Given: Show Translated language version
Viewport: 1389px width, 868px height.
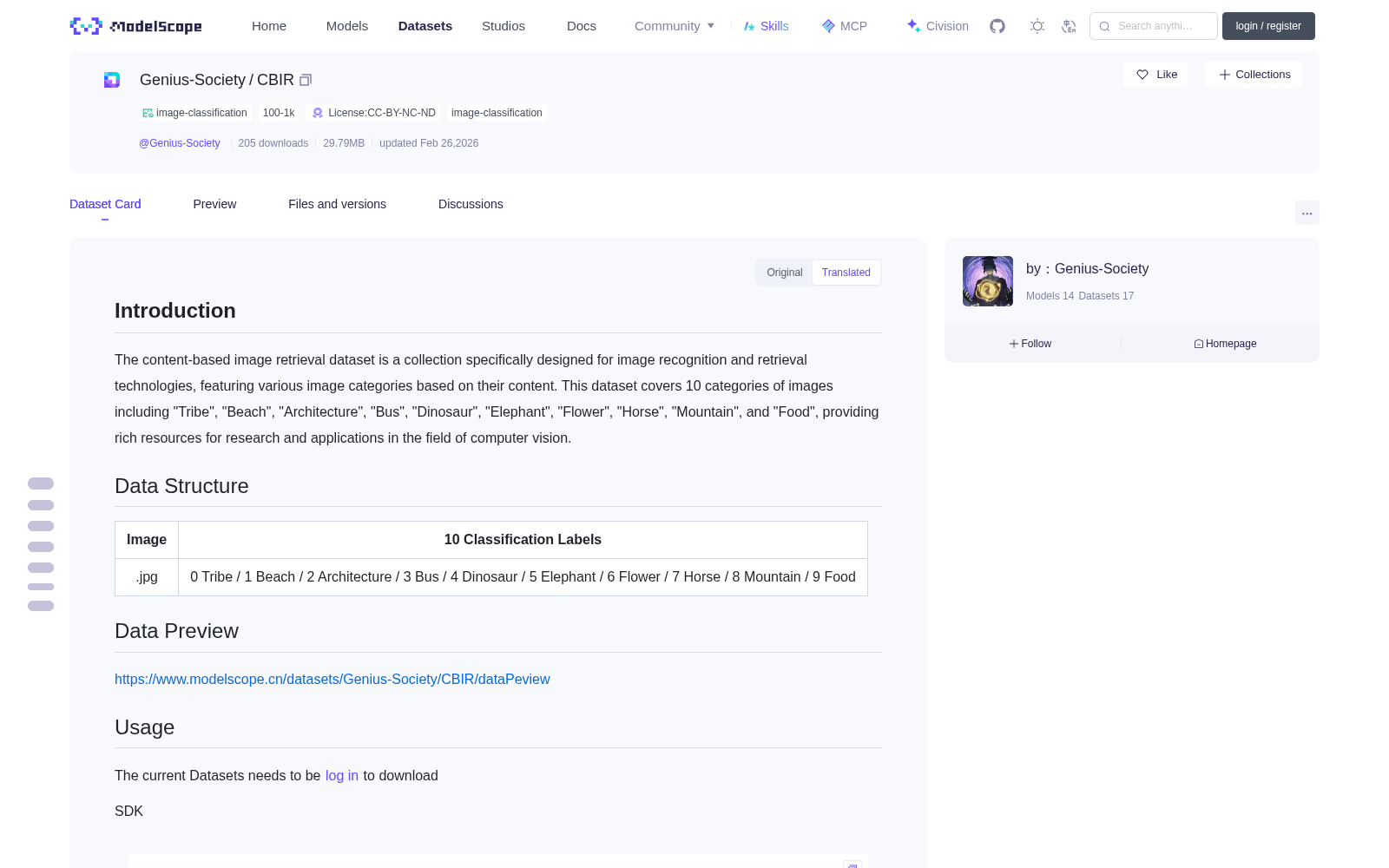Looking at the screenshot, I should coord(846,273).
